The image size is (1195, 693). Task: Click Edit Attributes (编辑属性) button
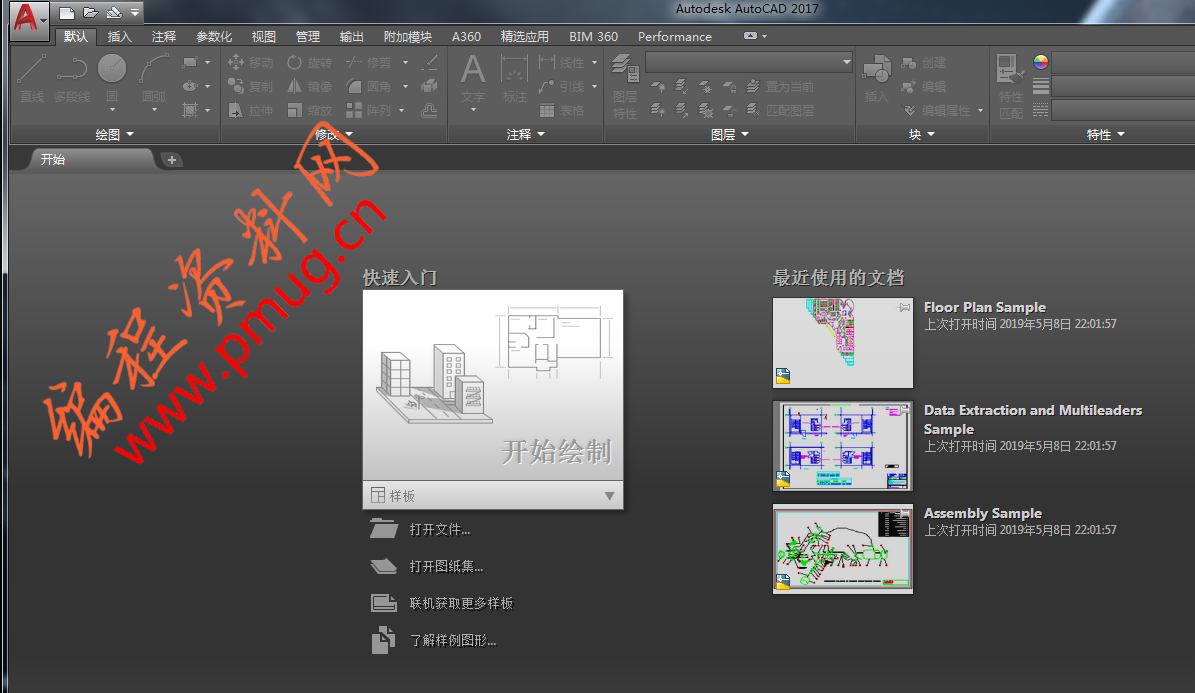(937, 111)
